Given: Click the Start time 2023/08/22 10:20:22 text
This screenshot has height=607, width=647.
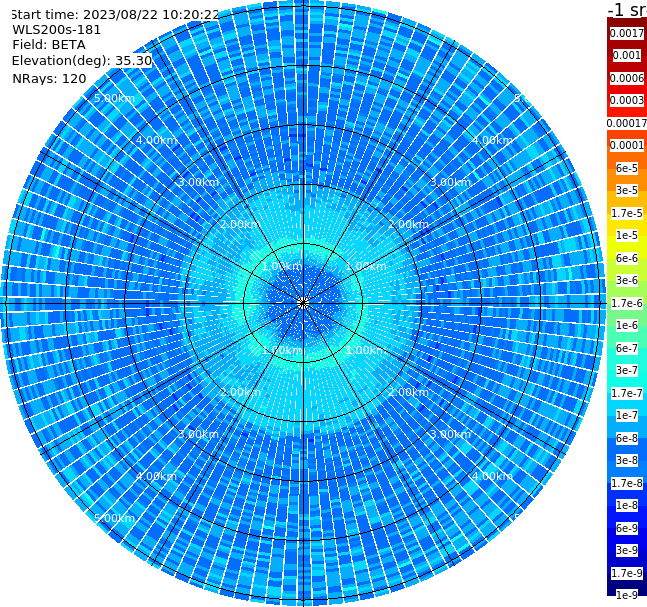Looking at the screenshot, I should (x=114, y=15).
